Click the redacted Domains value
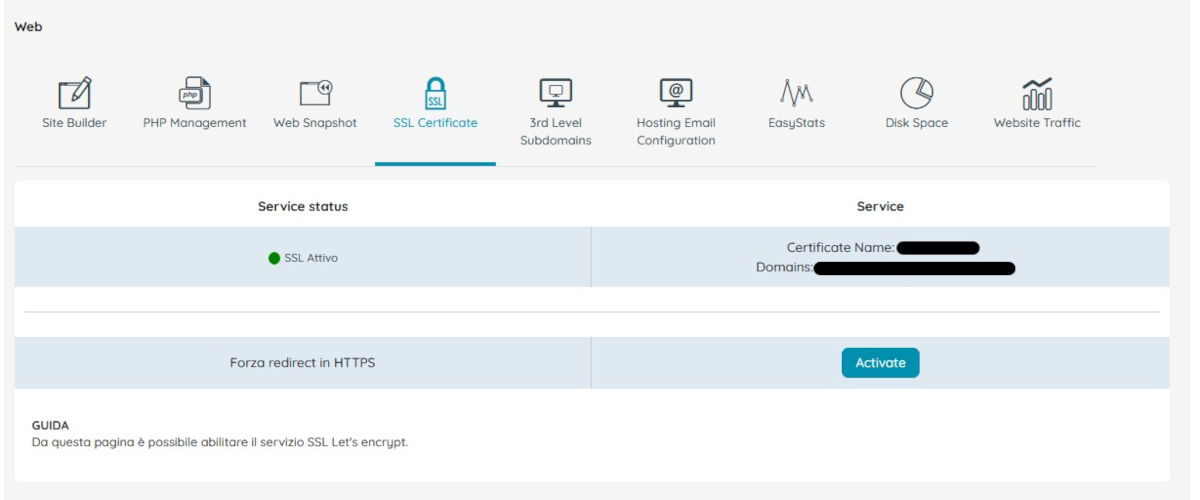This screenshot has height=500, width=1200. tap(914, 268)
